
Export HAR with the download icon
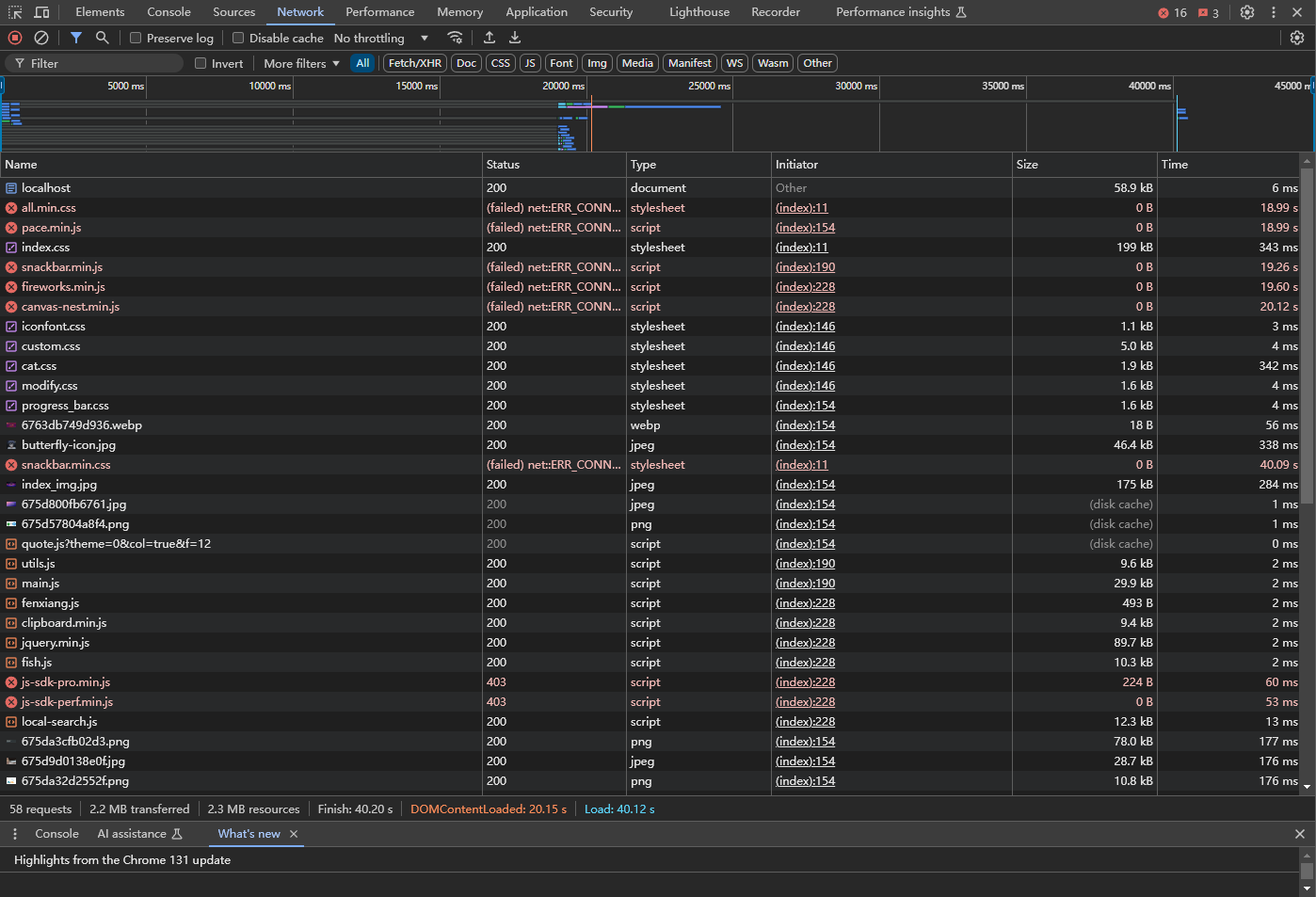click(x=515, y=38)
